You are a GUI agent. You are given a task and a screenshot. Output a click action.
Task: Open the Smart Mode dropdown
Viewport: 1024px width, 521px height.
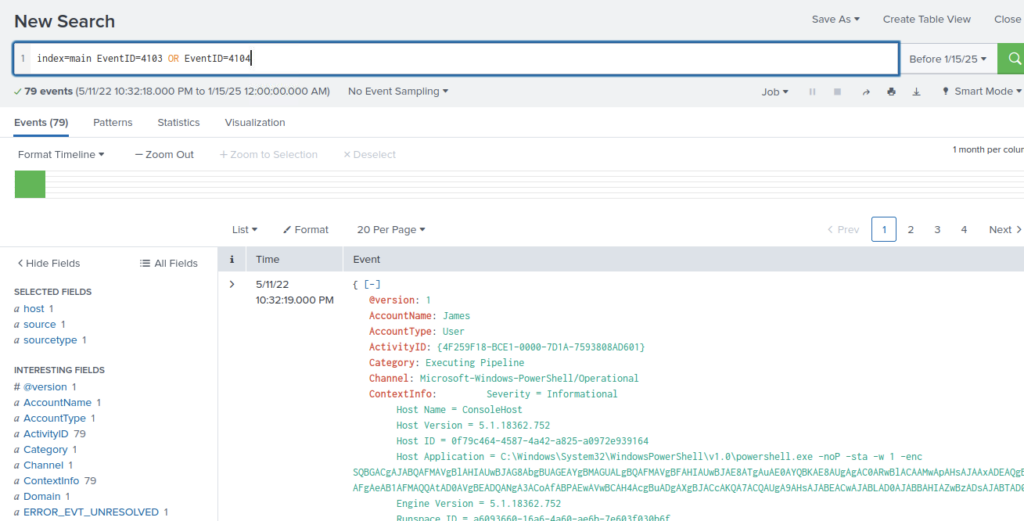coord(982,91)
